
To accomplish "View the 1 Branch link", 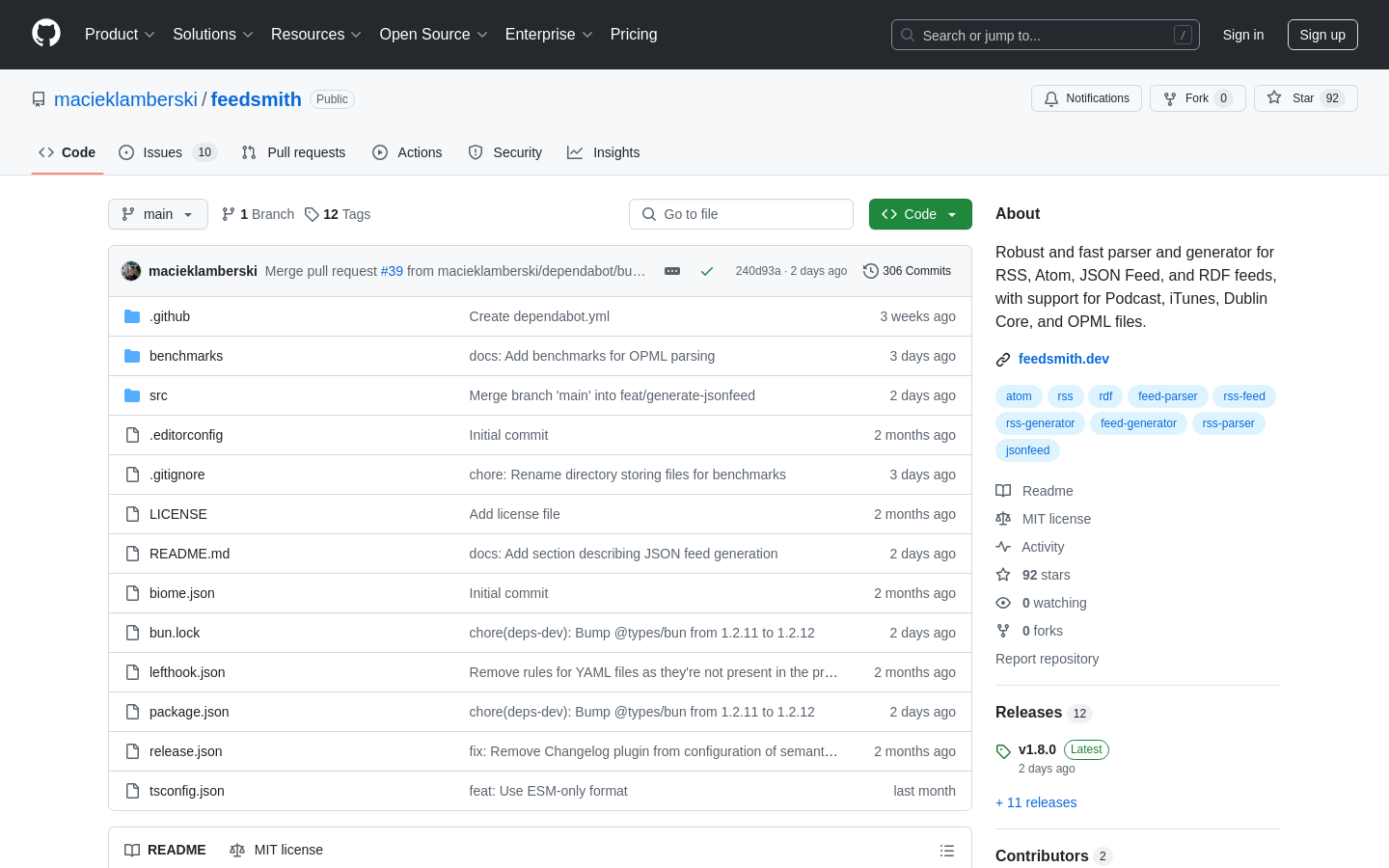I will click(258, 214).
